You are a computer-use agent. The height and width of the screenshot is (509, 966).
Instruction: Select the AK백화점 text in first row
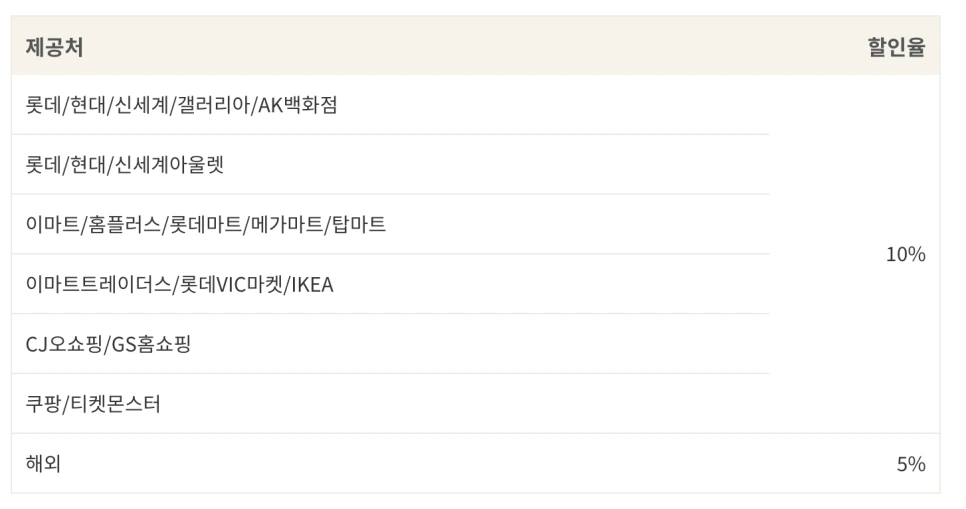coord(298,105)
